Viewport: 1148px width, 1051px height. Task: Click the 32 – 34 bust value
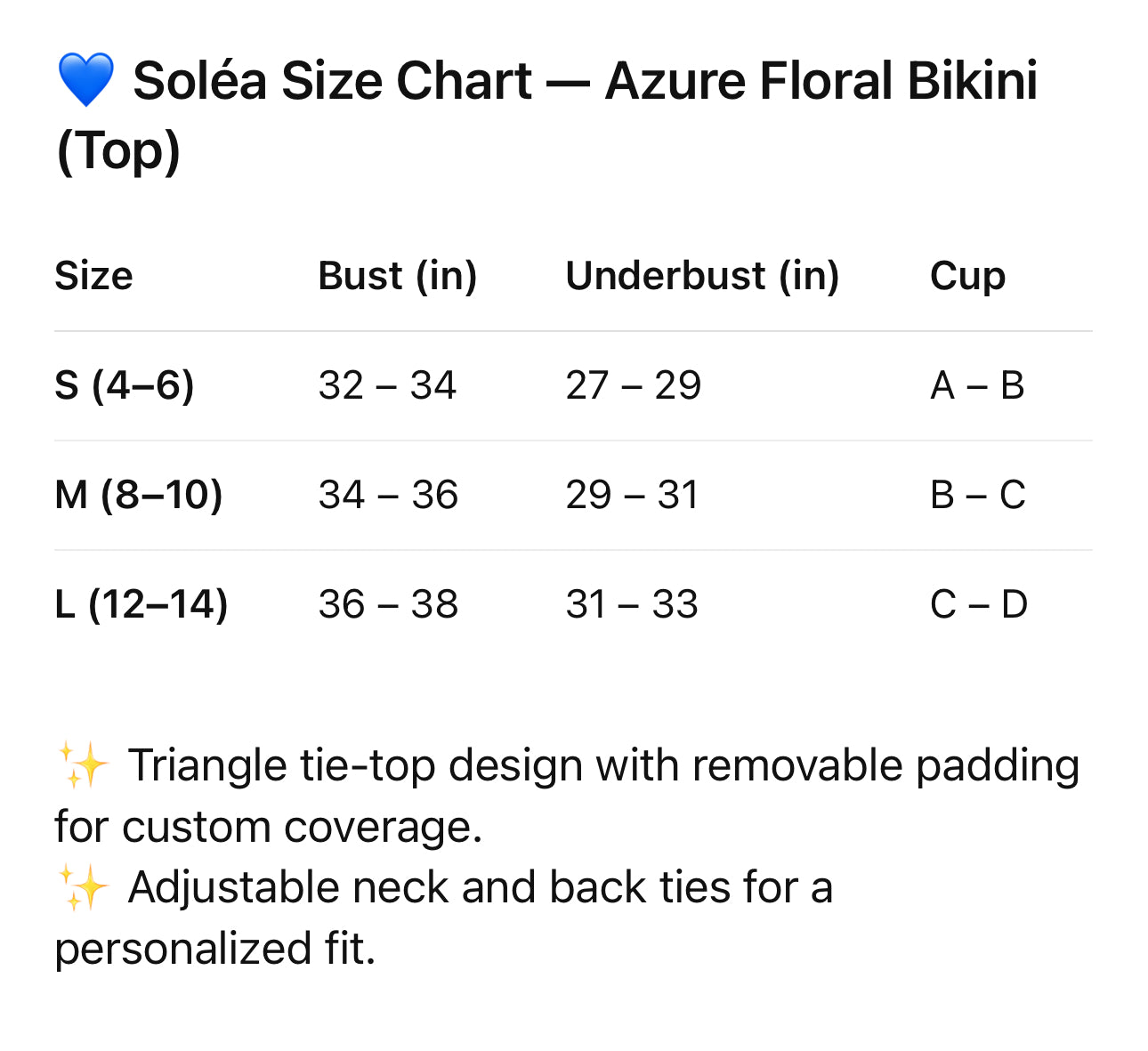(387, 385)
